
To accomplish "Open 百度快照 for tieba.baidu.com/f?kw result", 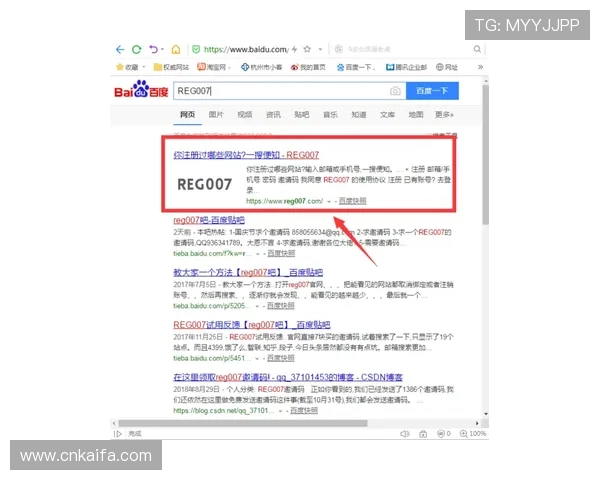I will 281,253.
